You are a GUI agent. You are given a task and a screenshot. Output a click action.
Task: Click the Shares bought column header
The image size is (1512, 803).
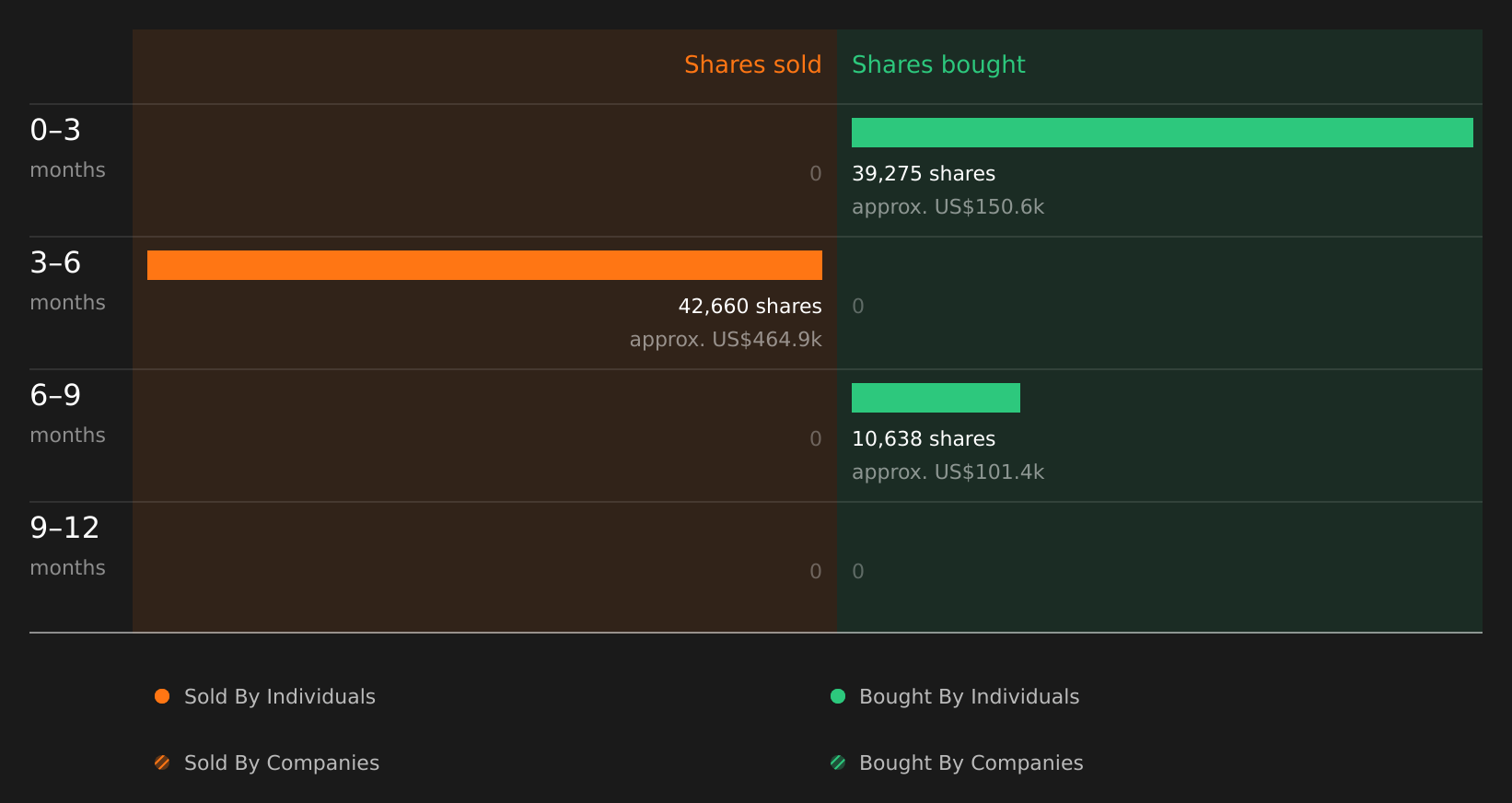[x=938, y=64]
